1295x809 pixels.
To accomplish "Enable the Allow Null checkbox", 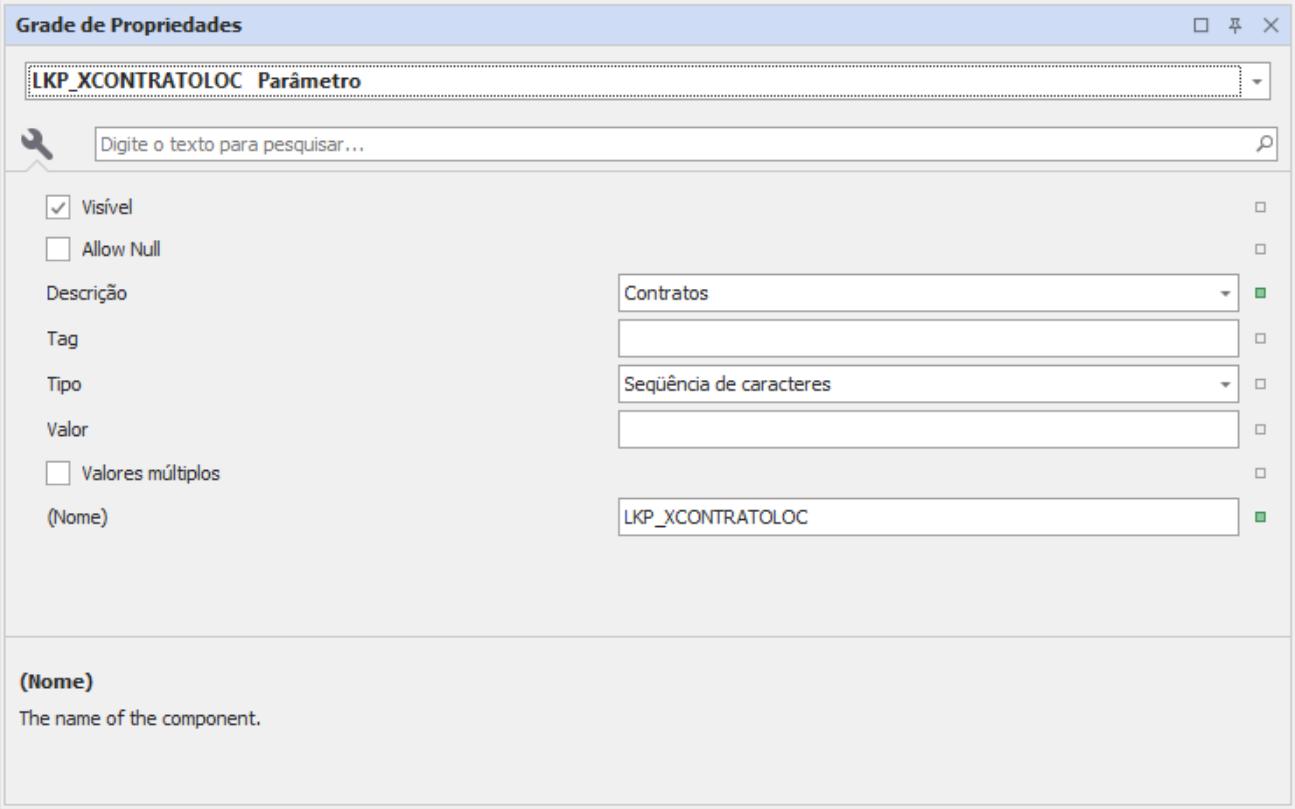I will (58, 249).
